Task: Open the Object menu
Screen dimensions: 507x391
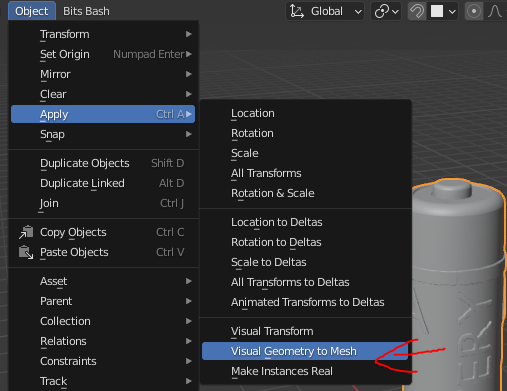Action: 32,11
